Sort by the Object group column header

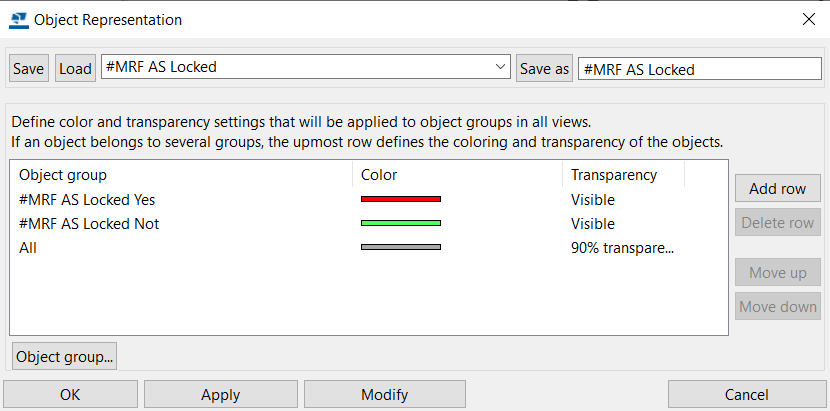[x=181, y=175]
